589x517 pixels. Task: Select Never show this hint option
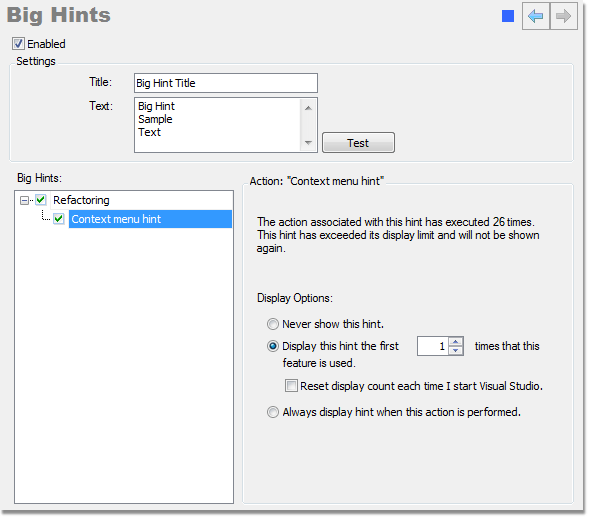point(273,324)
